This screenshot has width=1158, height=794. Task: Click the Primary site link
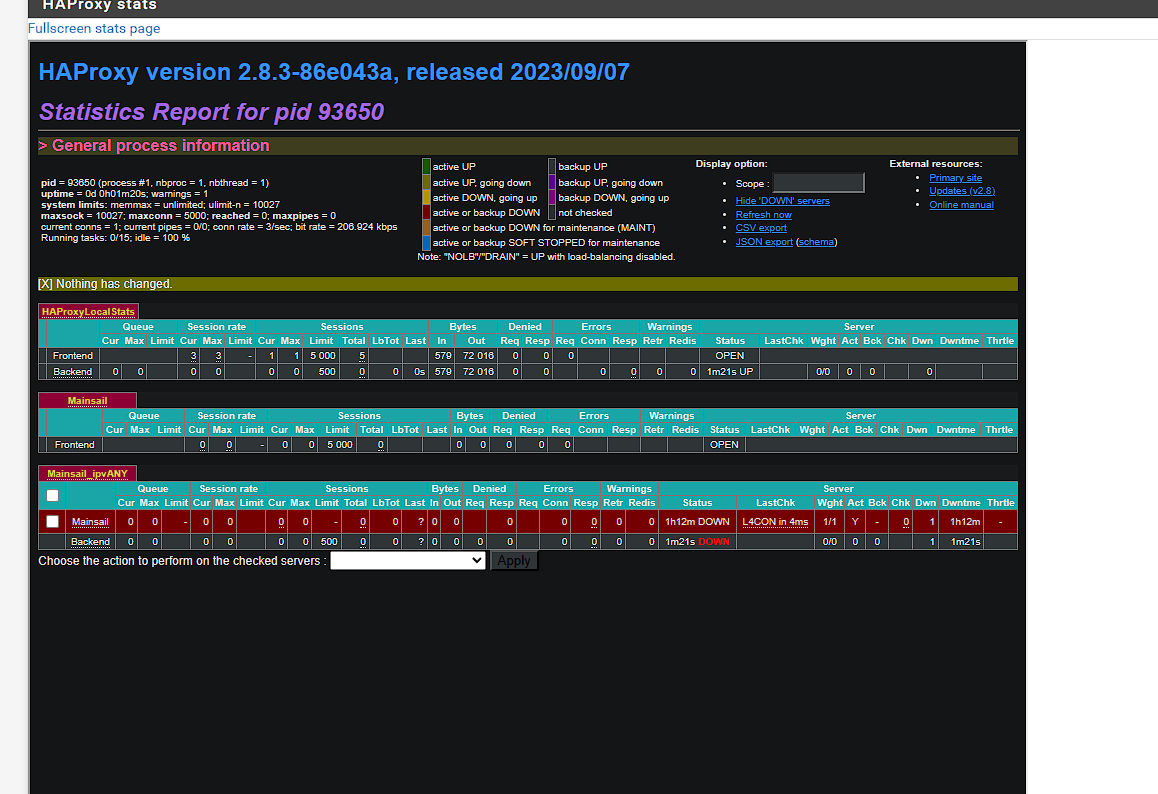(x=955, y=178)
